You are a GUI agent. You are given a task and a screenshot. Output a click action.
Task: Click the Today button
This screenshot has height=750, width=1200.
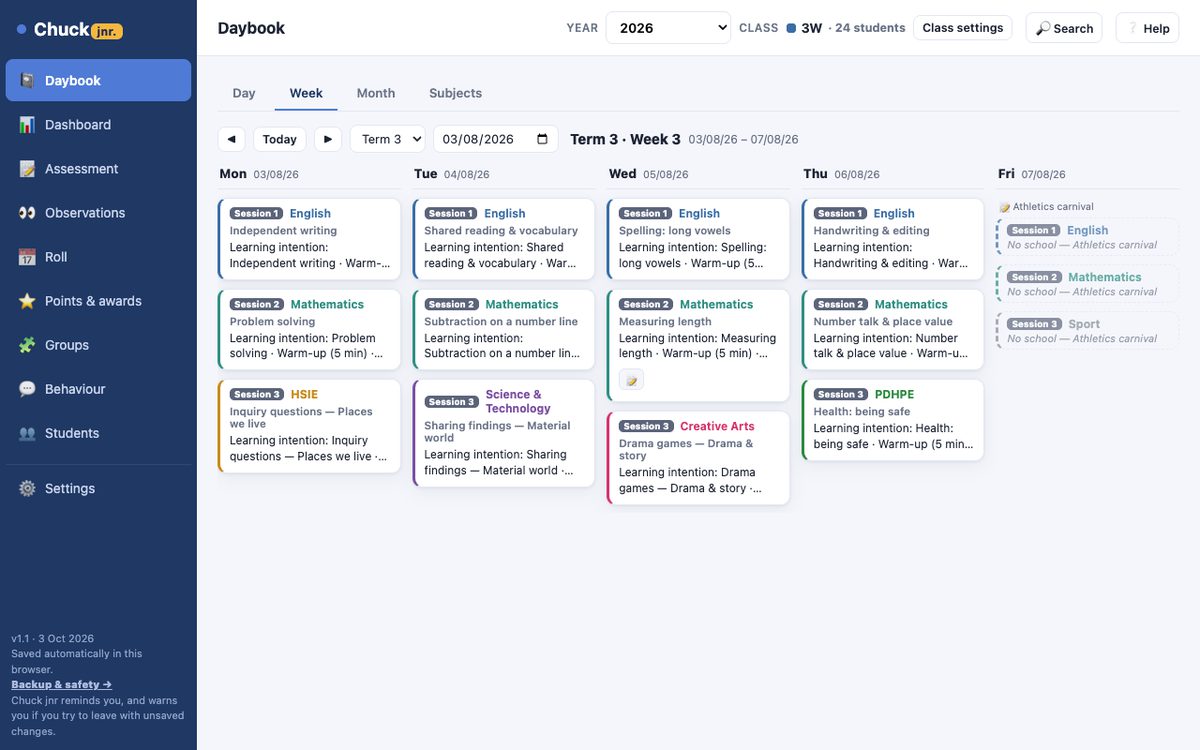[280, 139]
